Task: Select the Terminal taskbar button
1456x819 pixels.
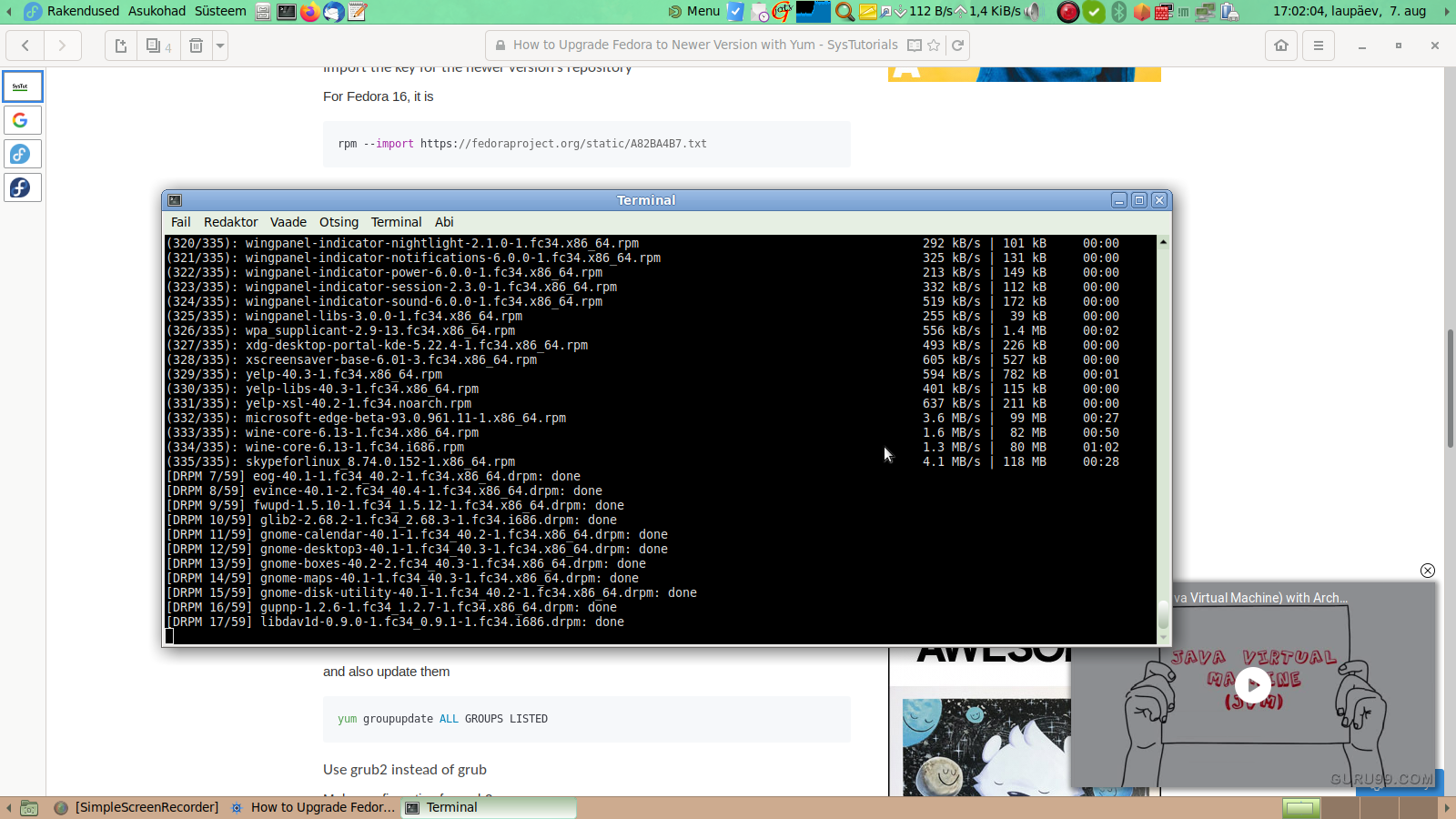Action: point(490,807)
